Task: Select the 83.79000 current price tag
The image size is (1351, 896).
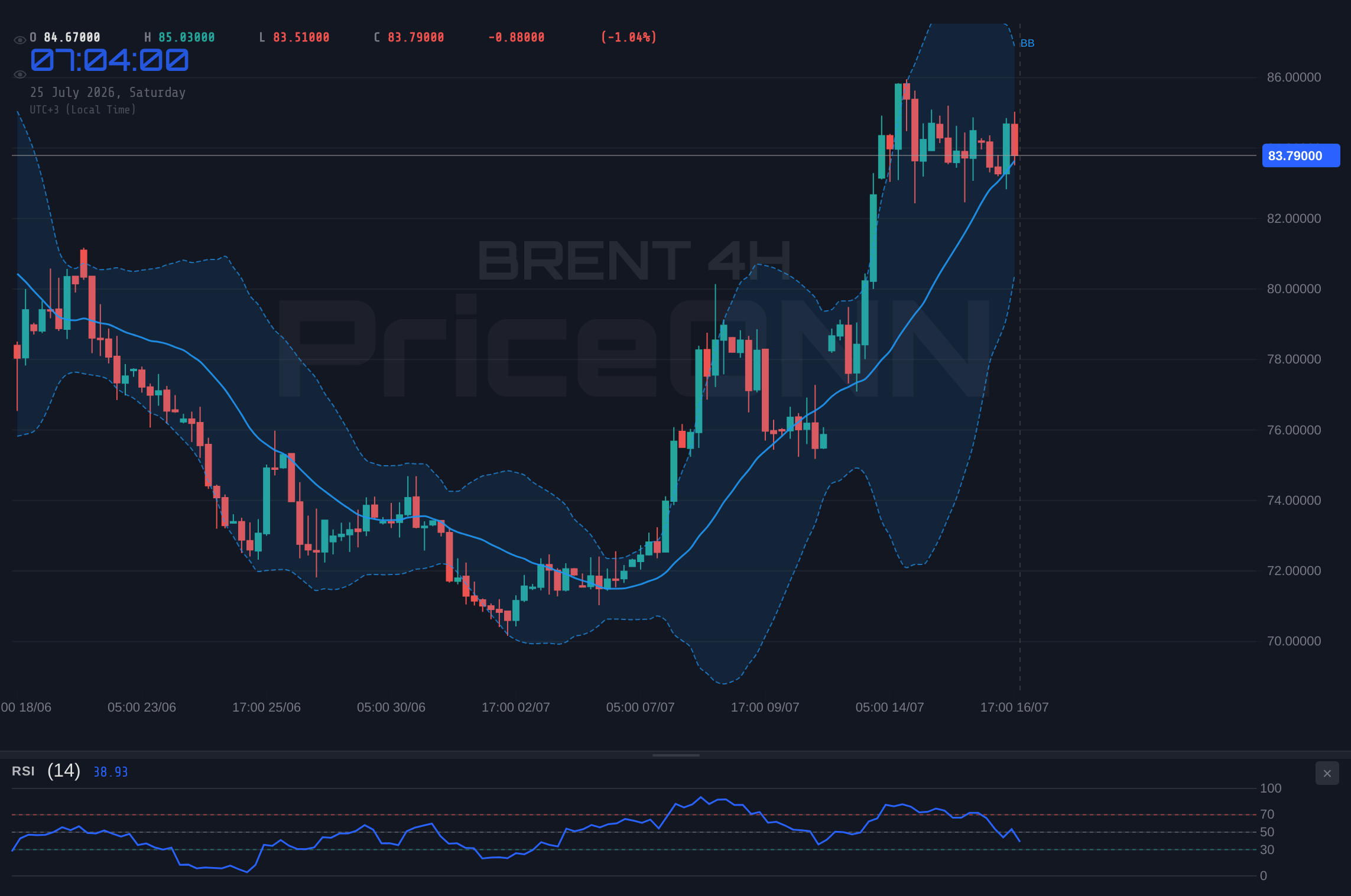Action: click(x=1301, y=155)
